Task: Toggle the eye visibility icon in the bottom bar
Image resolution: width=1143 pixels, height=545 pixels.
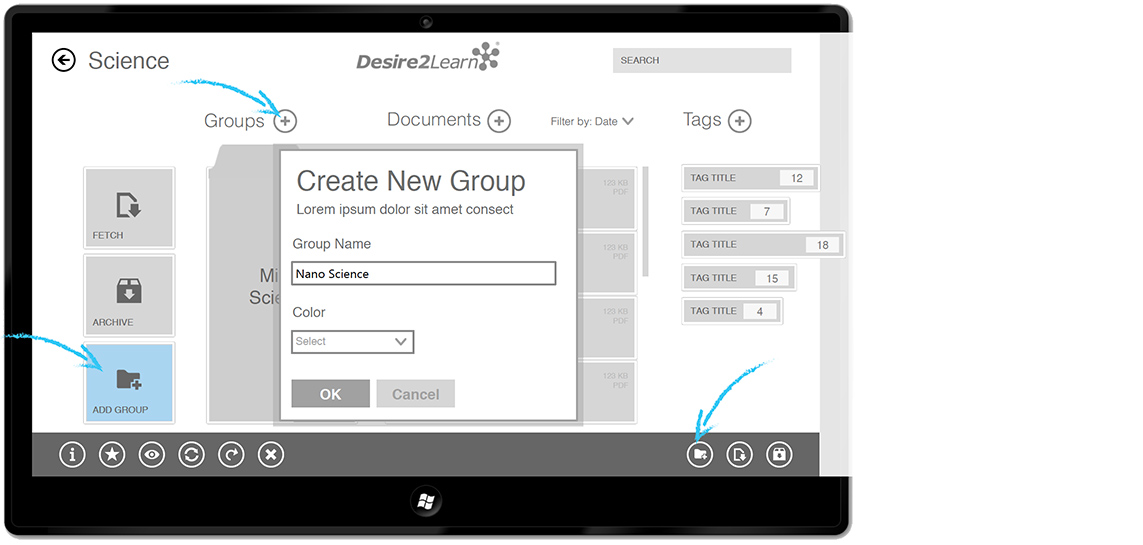Action: tap(152, 455)
